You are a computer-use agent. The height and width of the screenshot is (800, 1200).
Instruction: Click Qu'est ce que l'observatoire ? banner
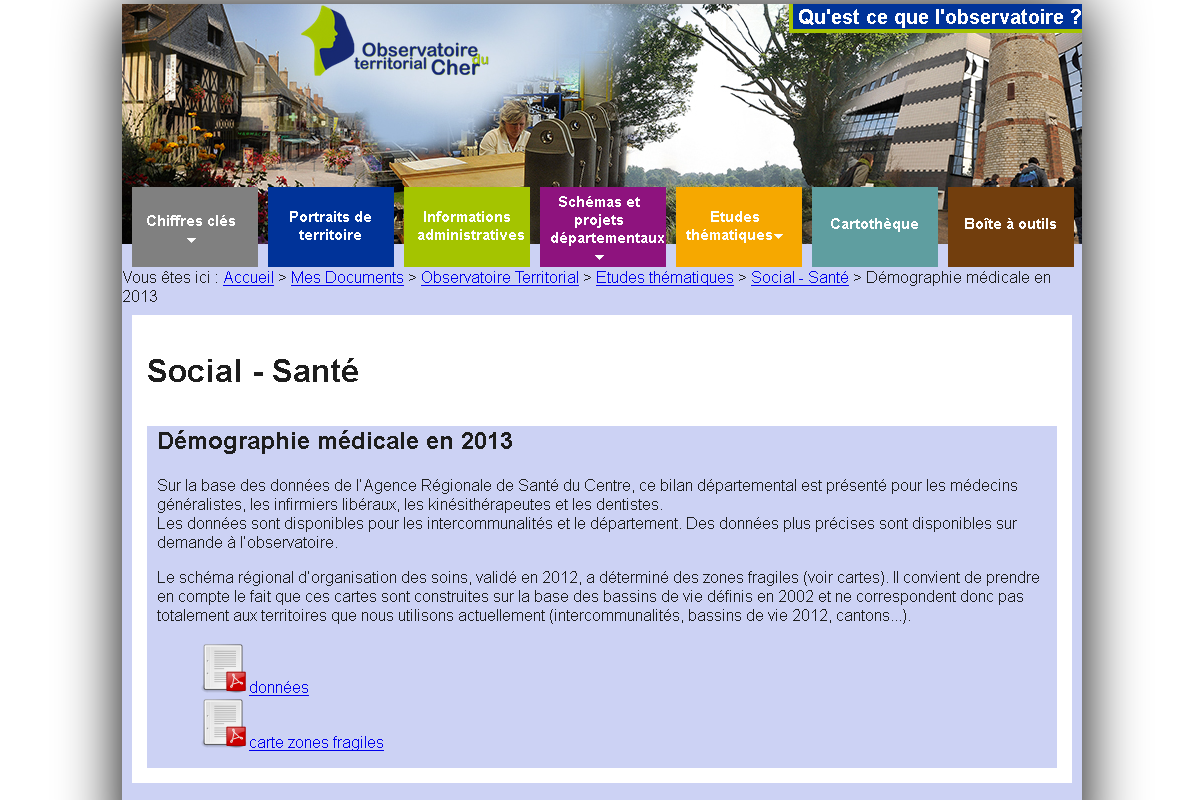pyautogui.click(x=937, y=17)
